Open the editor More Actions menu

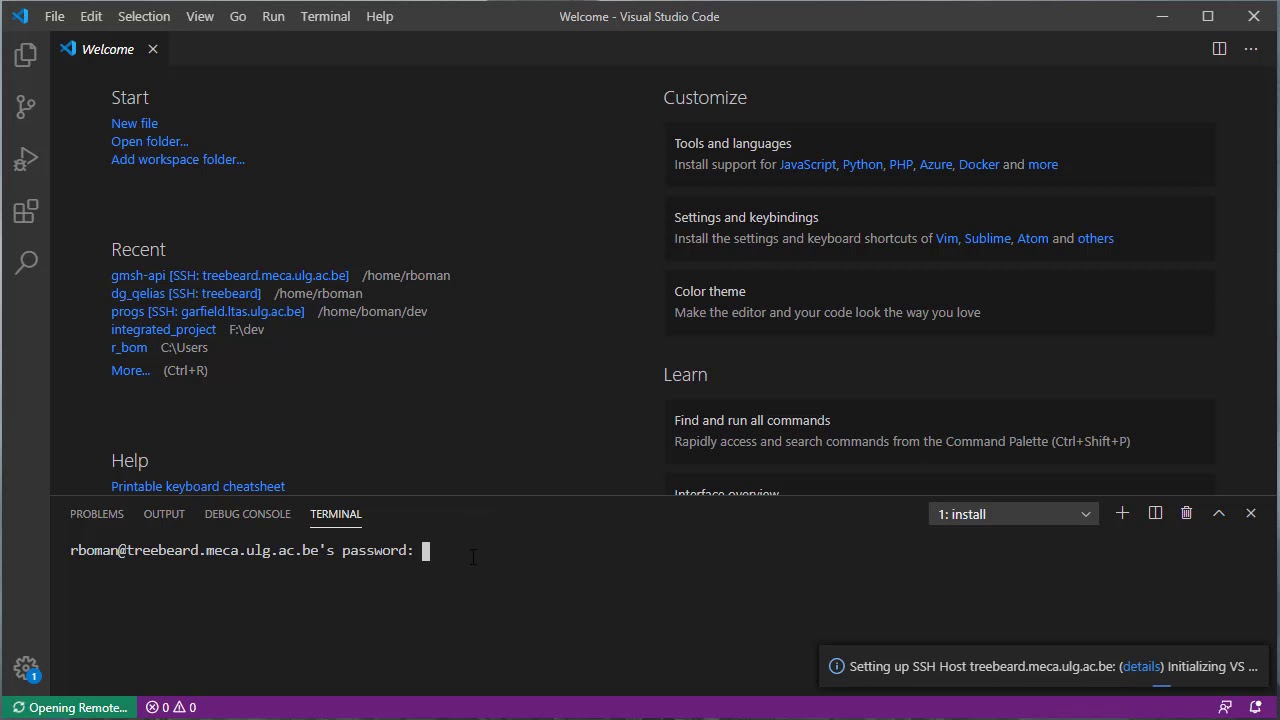(1251, 49)
